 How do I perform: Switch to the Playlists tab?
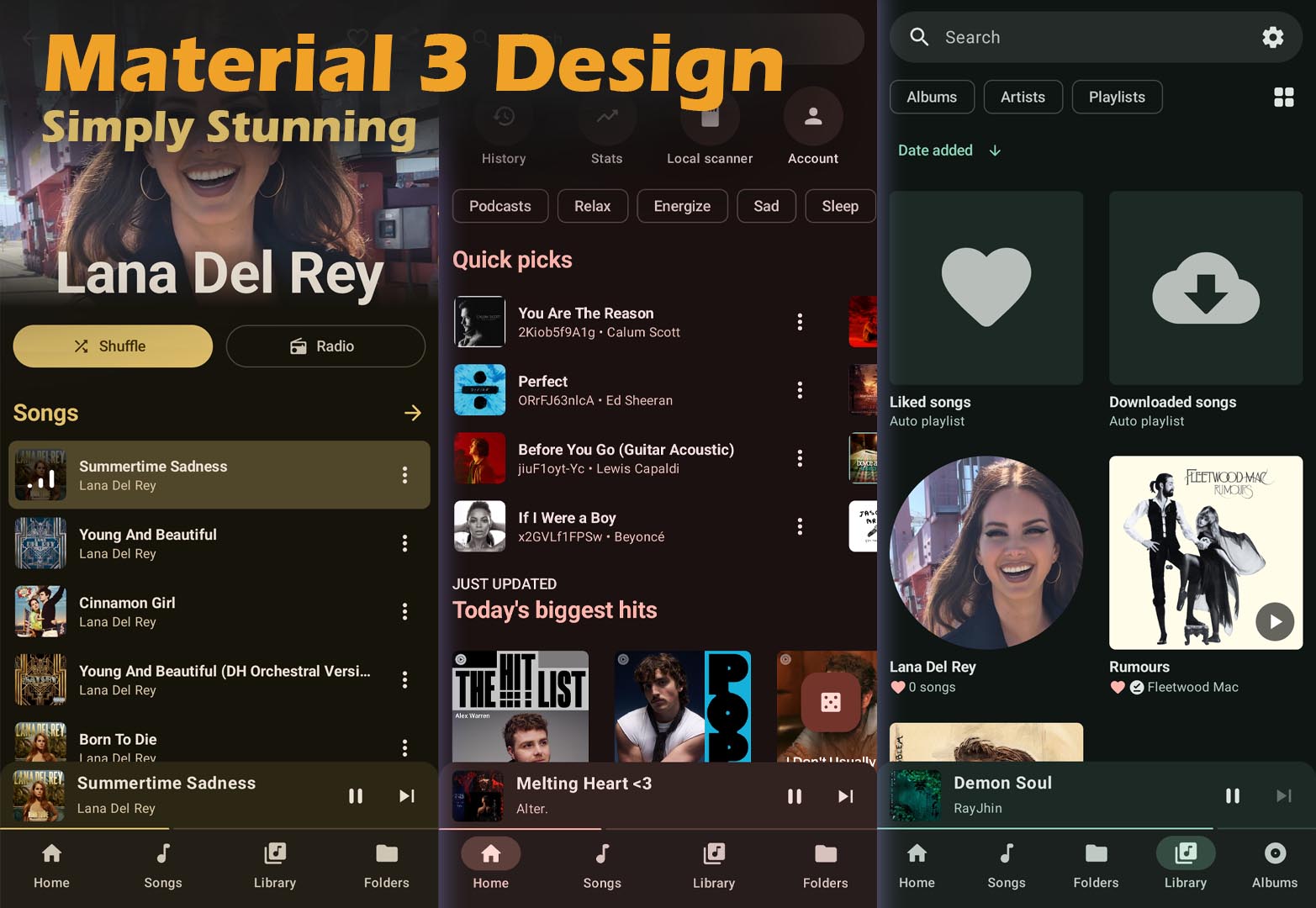tap(1117, 97)
